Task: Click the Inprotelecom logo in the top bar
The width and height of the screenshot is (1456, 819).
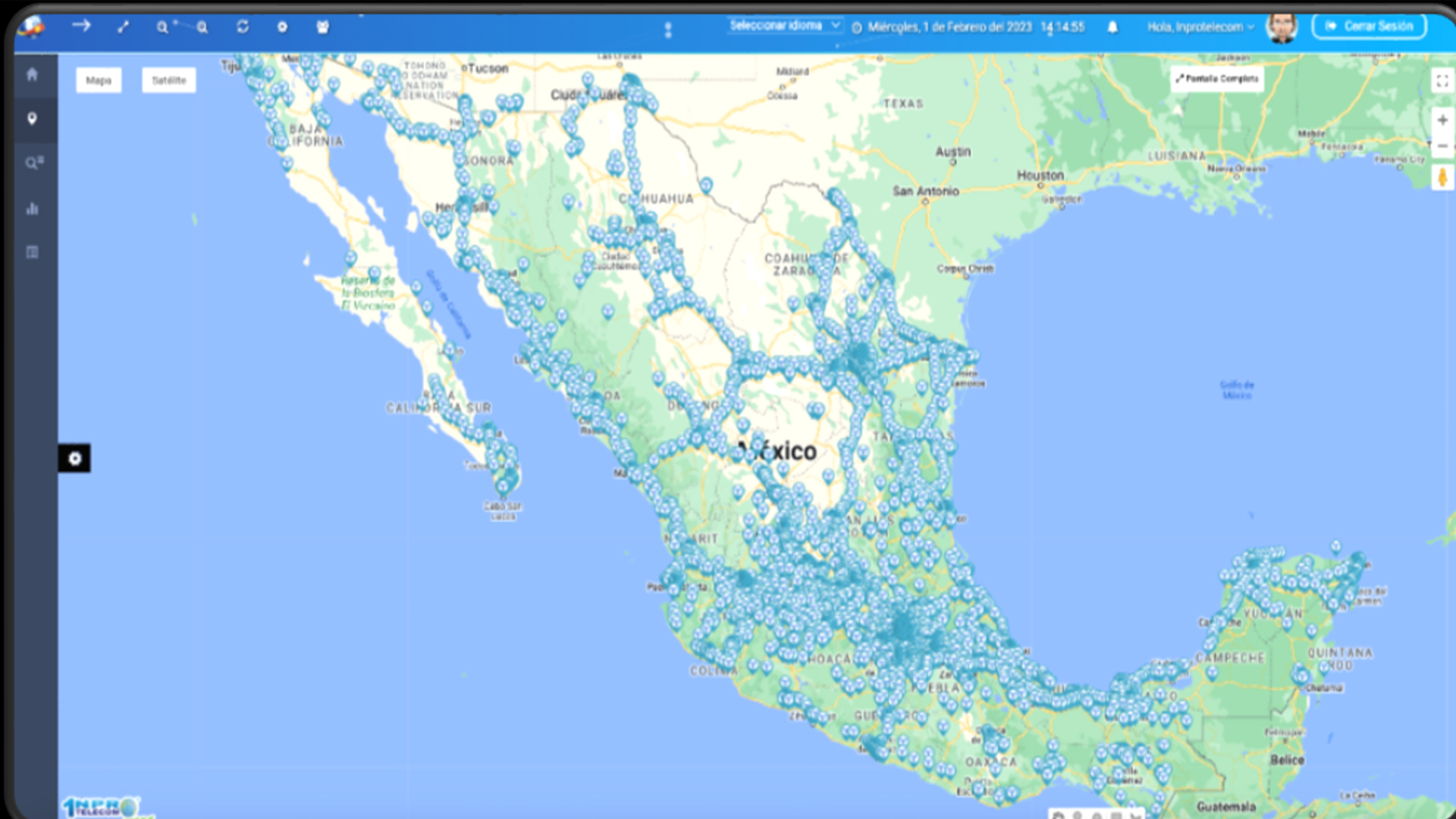Action: click(32, 27)
